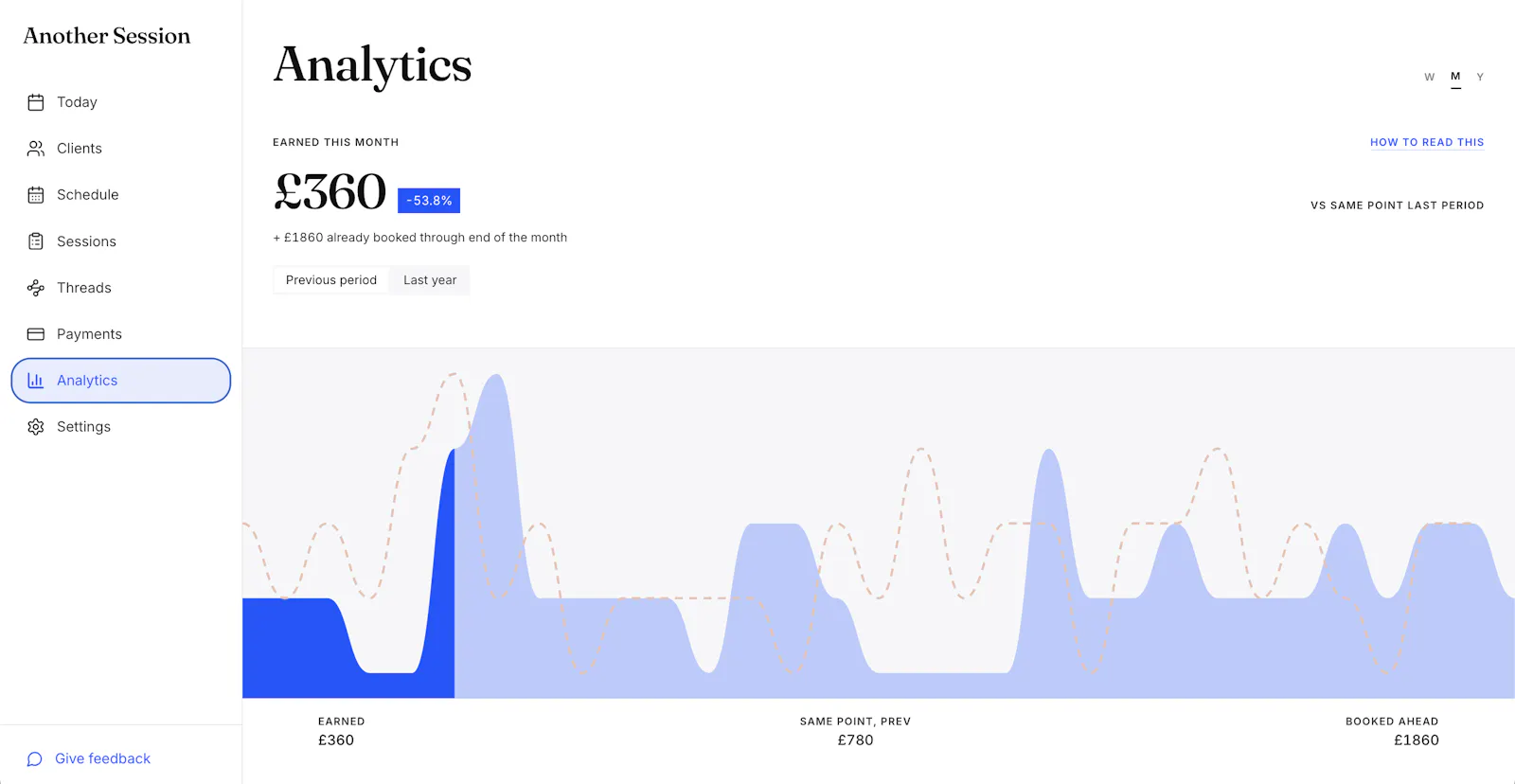The image size is (1515, 784).
Task: Select the Y yearly range
Action: coord(1480,77)
